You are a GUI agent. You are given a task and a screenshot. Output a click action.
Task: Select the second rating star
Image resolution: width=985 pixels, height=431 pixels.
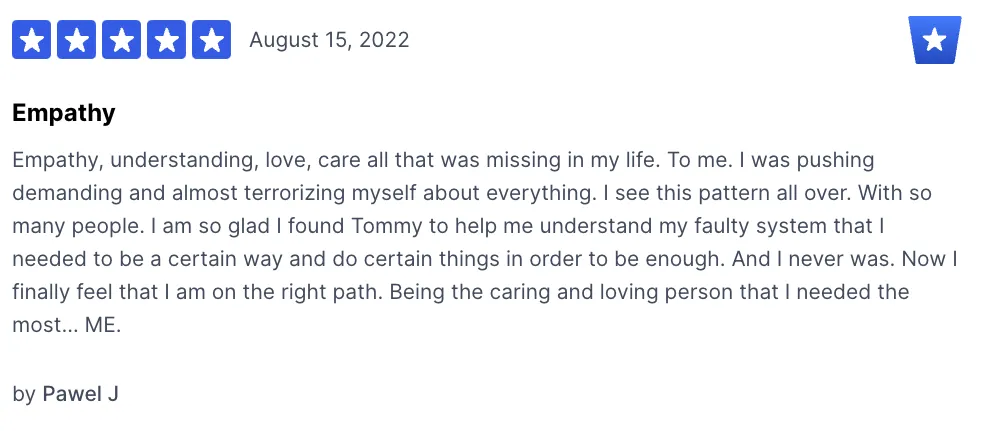pyautogui.click(x=77, y=40)
